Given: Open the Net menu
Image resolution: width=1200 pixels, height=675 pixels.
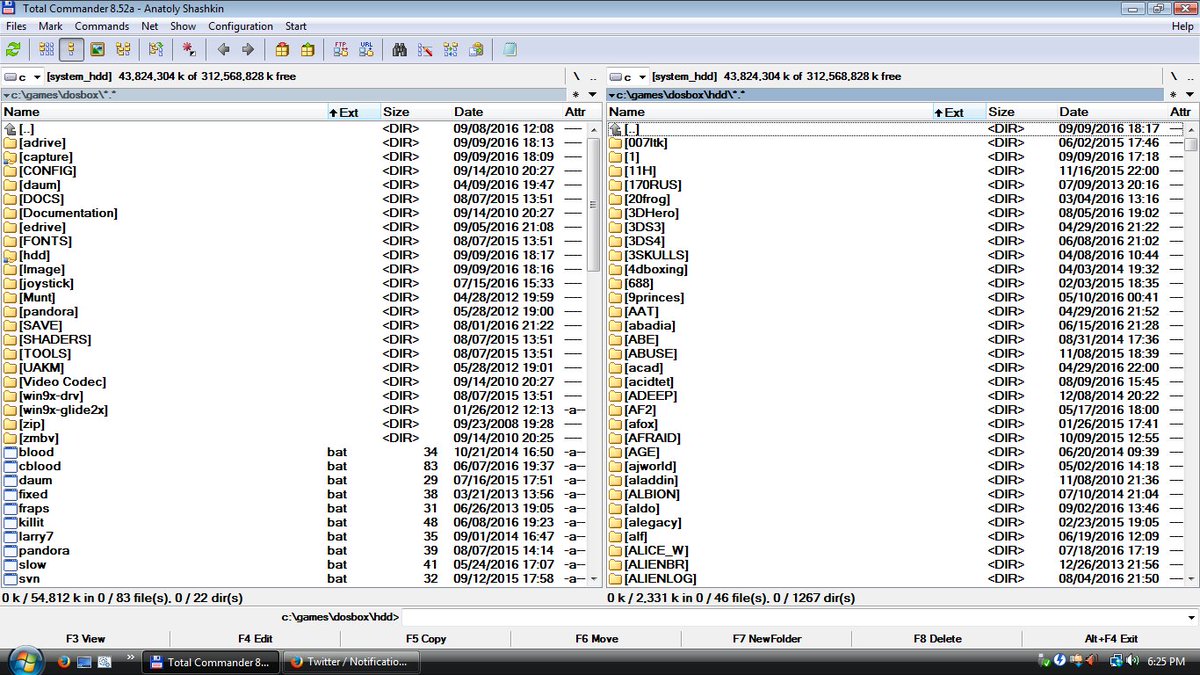Looking at the screenshot, I should pyautogui.click(x=150, y=26).
